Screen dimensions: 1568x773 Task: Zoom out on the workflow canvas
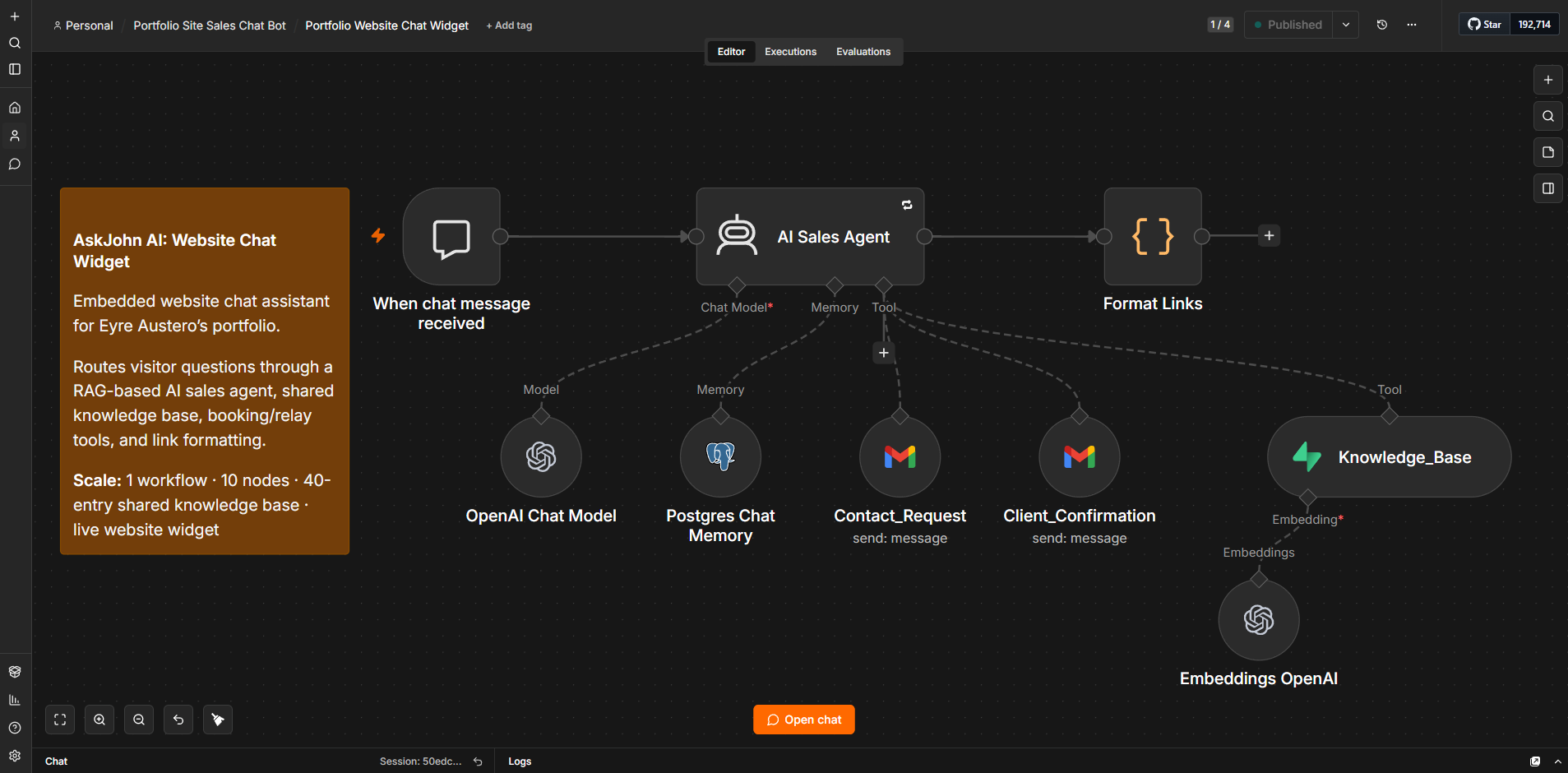(x=139, y=720)
